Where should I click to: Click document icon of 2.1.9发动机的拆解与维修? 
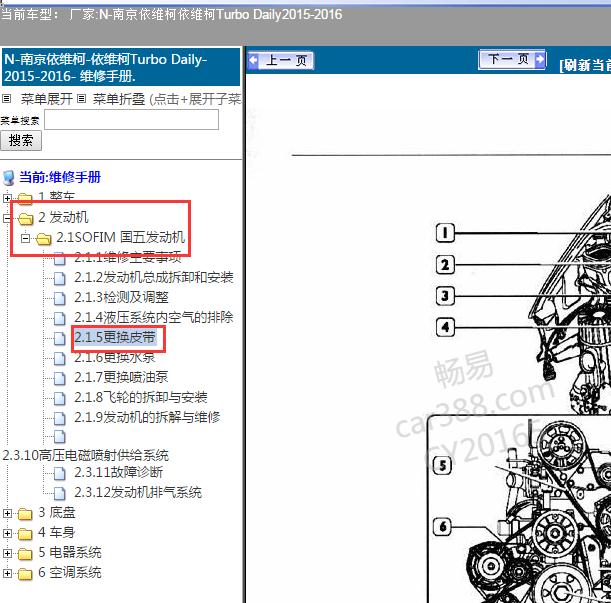60,418
